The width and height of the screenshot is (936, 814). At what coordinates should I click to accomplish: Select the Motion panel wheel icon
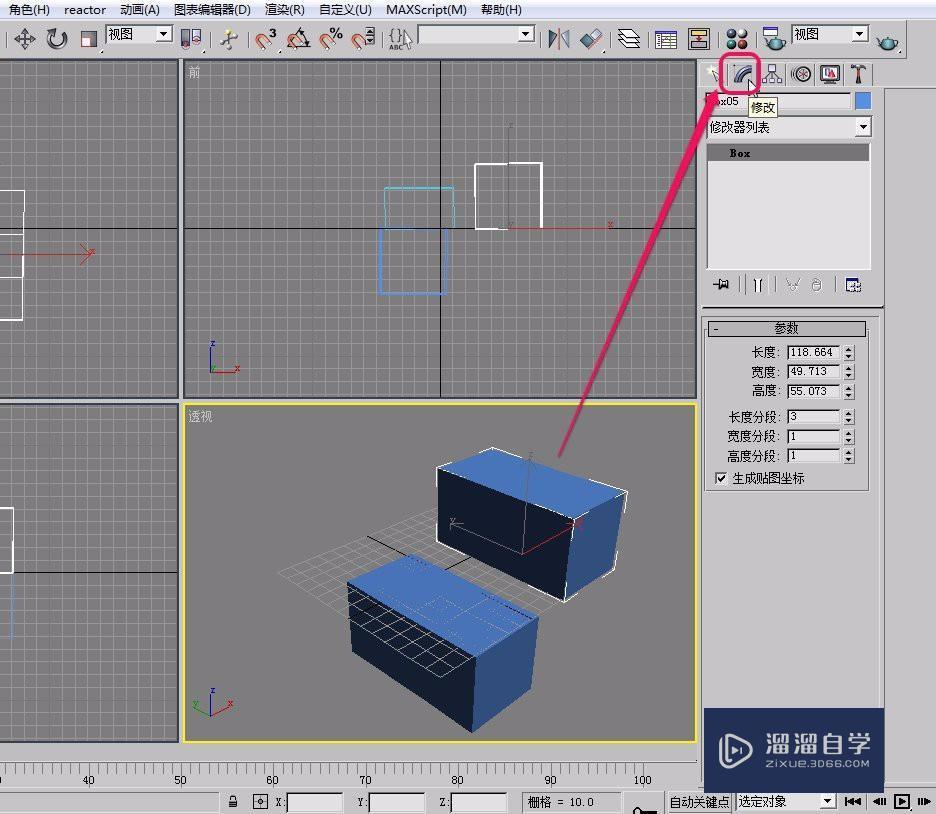point(800,73)
